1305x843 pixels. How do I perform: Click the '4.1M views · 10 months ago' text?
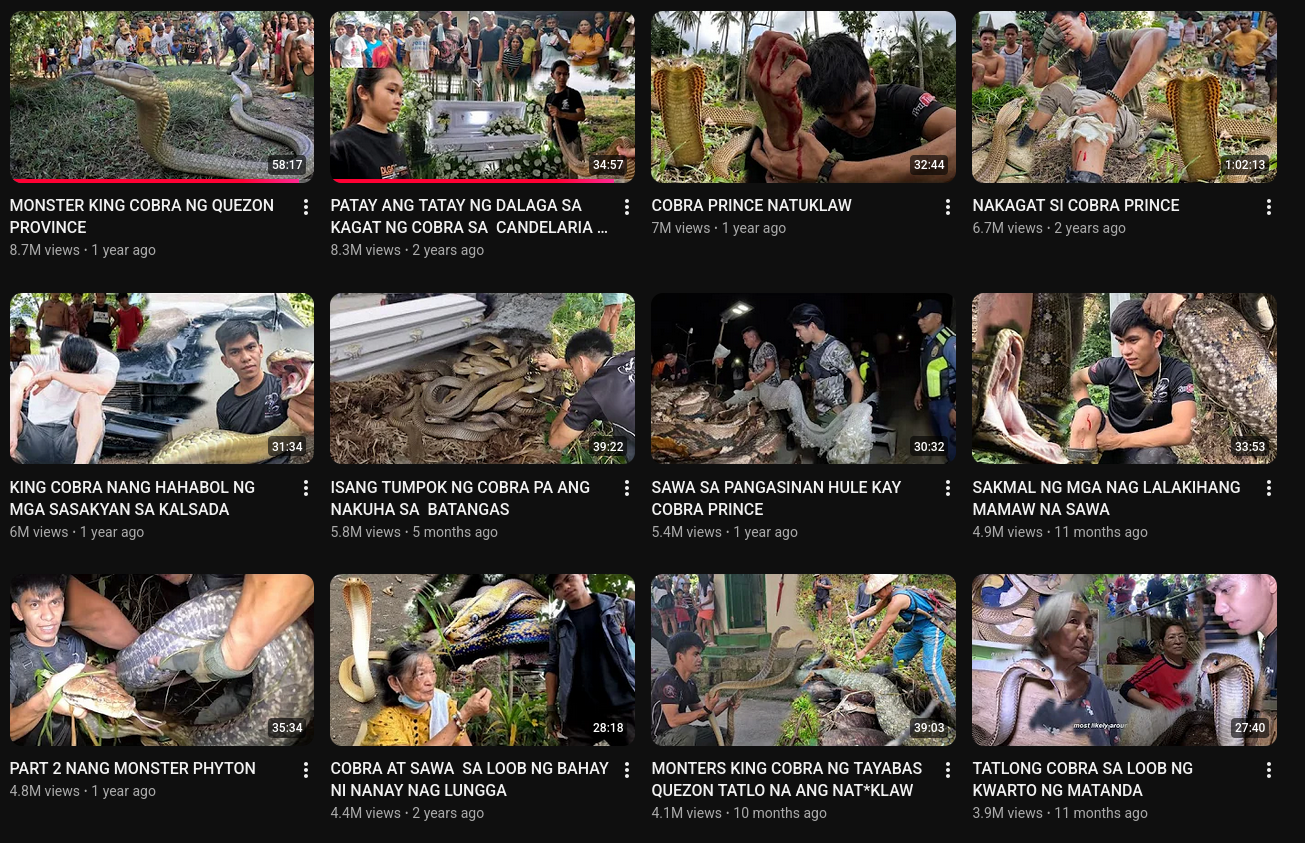[x=739, y=813]
